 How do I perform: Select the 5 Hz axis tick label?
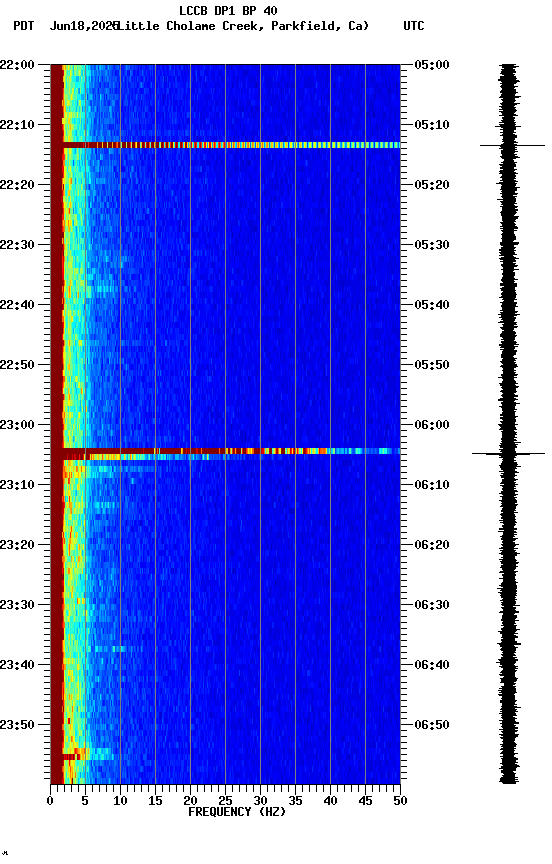pyautogui.click(x=85, y=802)
